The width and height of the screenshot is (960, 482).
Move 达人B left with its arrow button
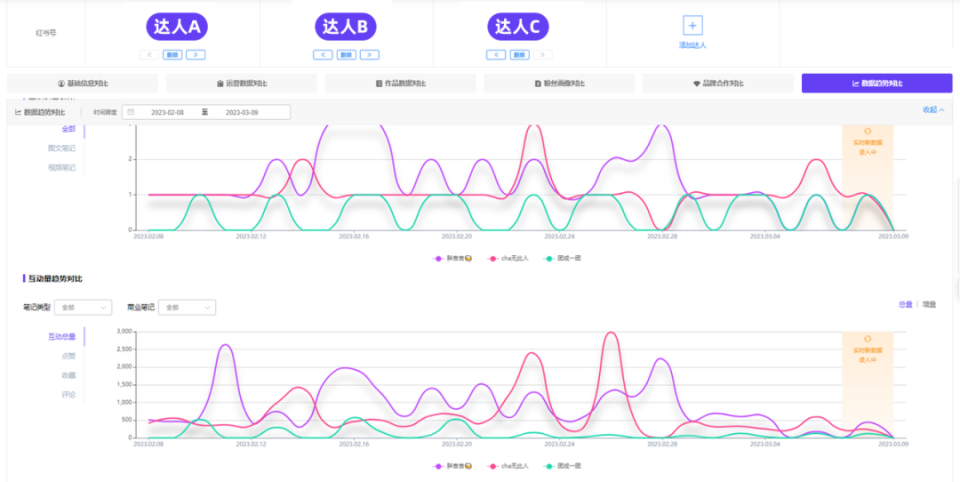323,55
